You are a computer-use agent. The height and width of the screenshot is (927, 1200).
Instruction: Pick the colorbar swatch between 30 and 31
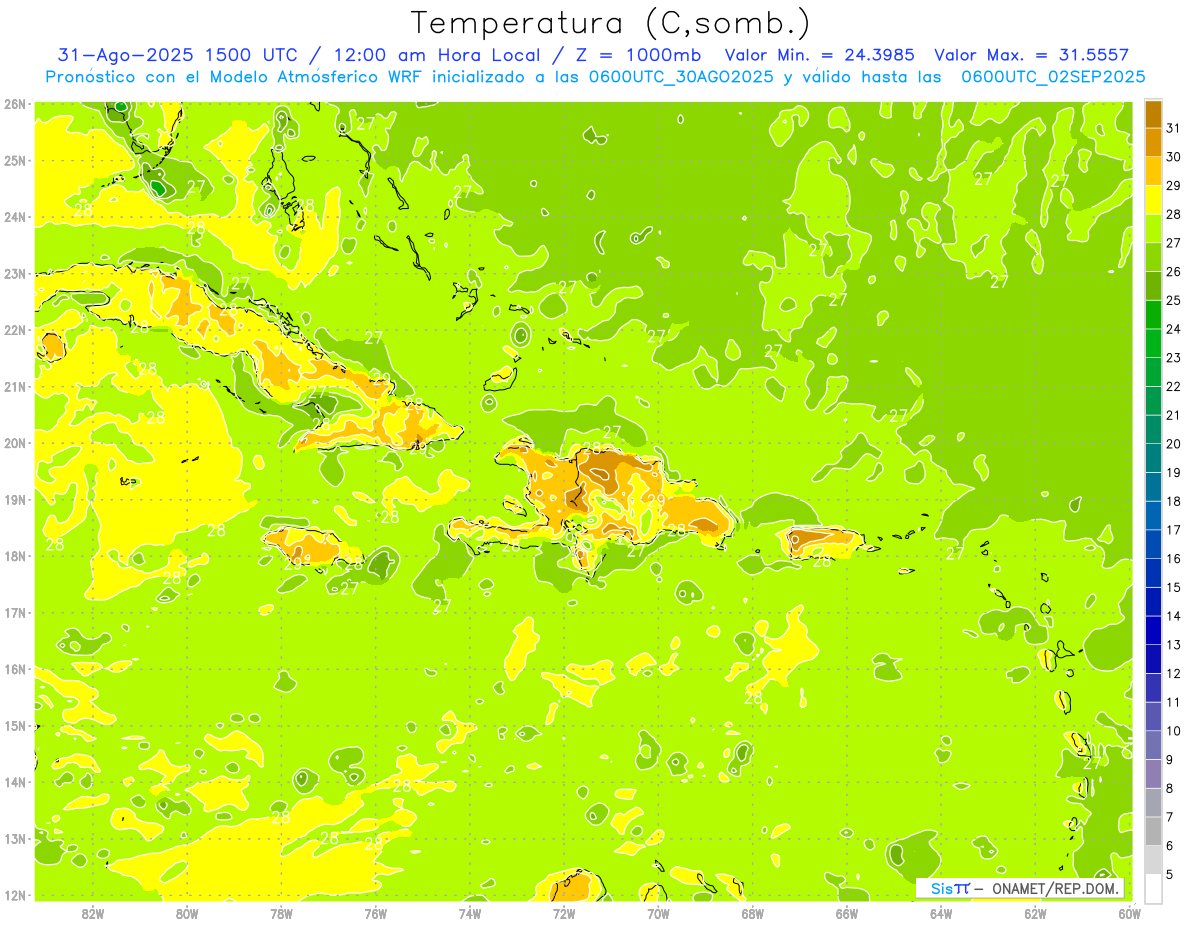[x=1153, y=142]
